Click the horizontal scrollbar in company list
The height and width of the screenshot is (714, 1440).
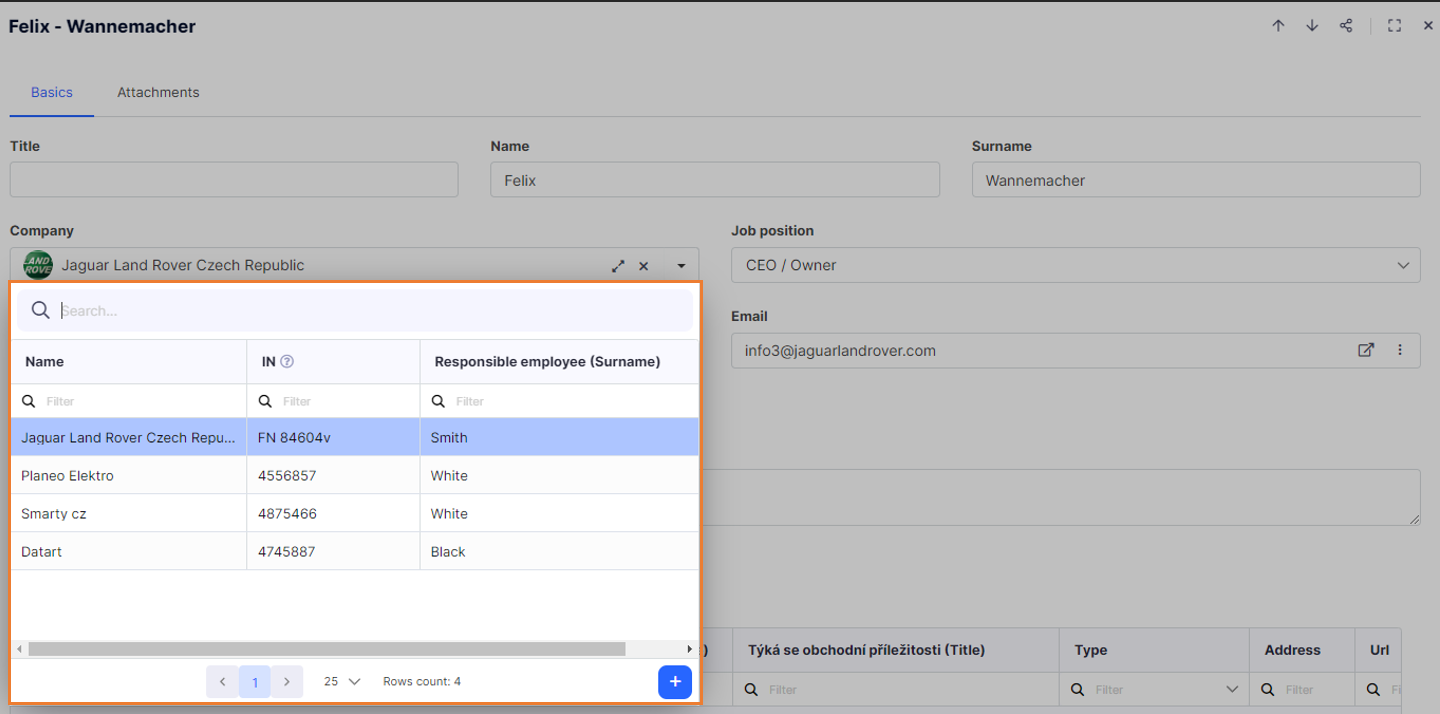pos(327,649)
